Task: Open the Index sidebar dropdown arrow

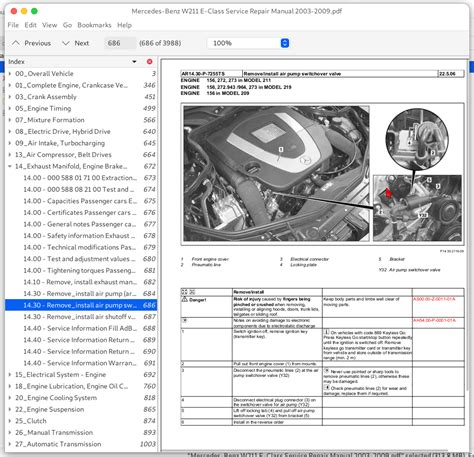Action: coord(134,62)
